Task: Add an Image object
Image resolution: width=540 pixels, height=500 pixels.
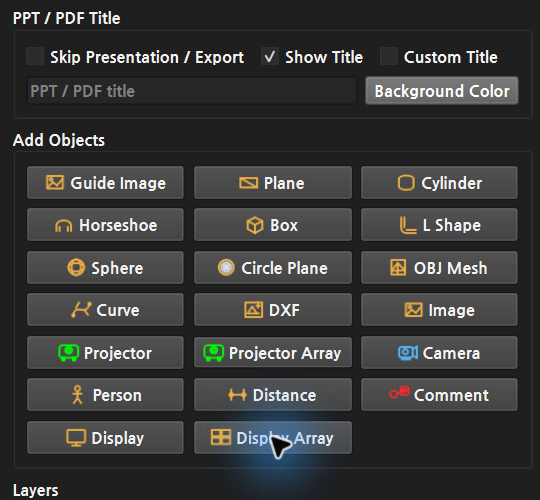Action: [x=439, y=310]
